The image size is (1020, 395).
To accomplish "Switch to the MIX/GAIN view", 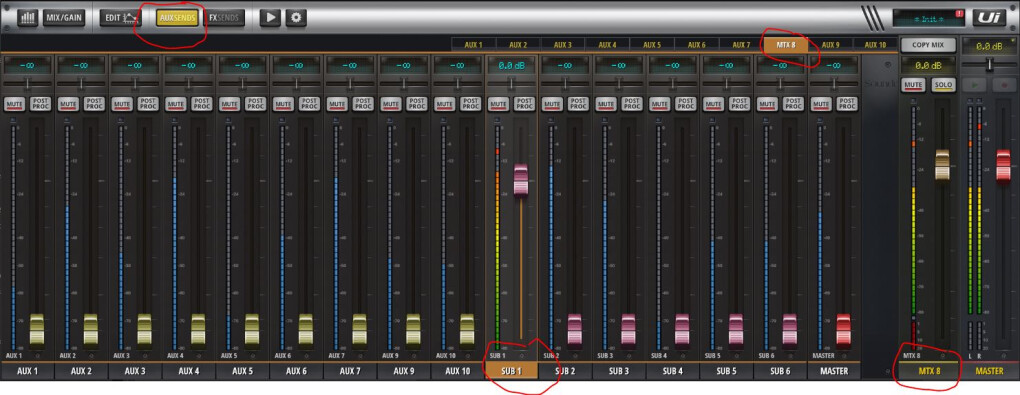I will 64,18.
